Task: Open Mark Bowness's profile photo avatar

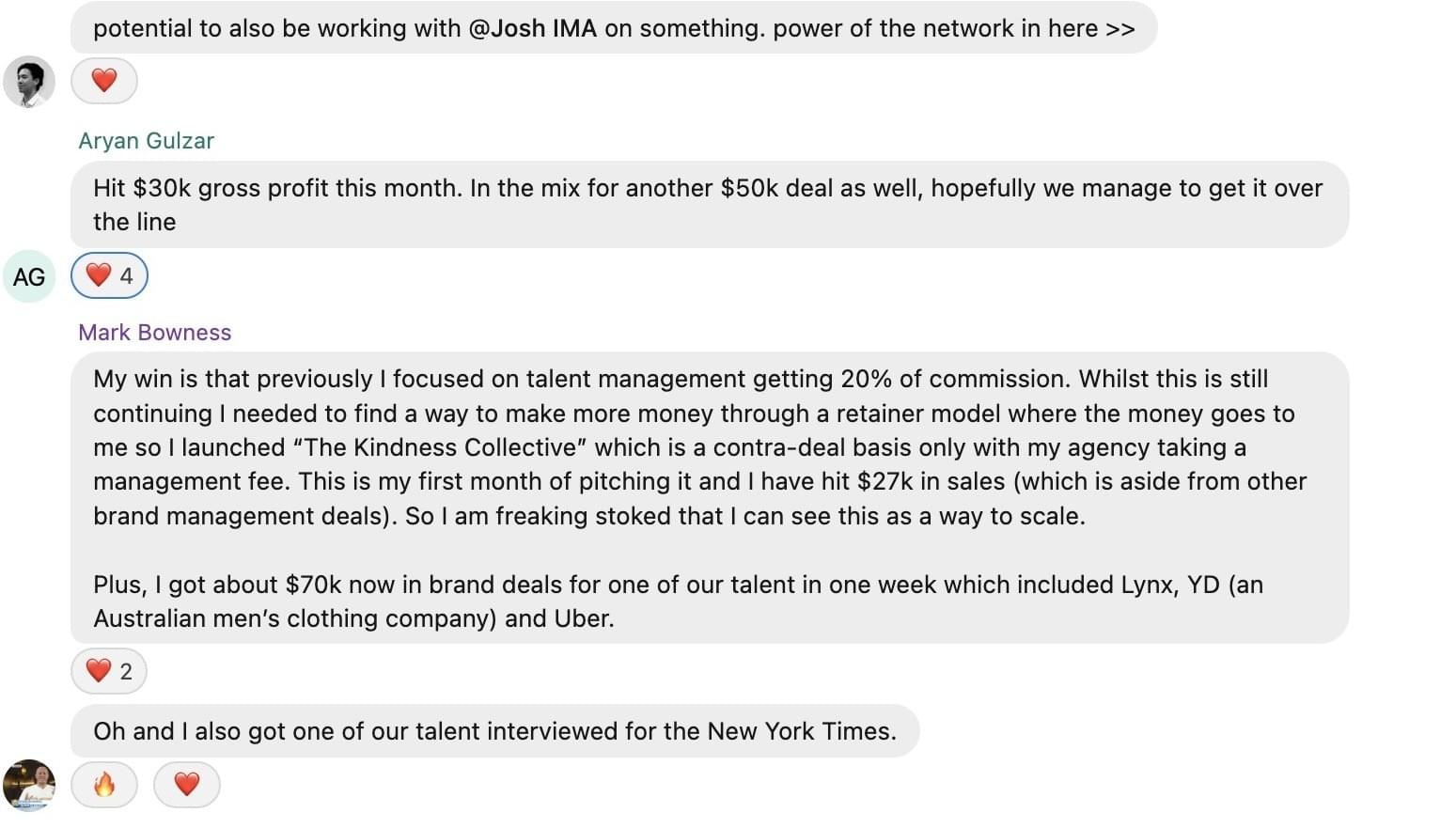Action: [29, 785]
